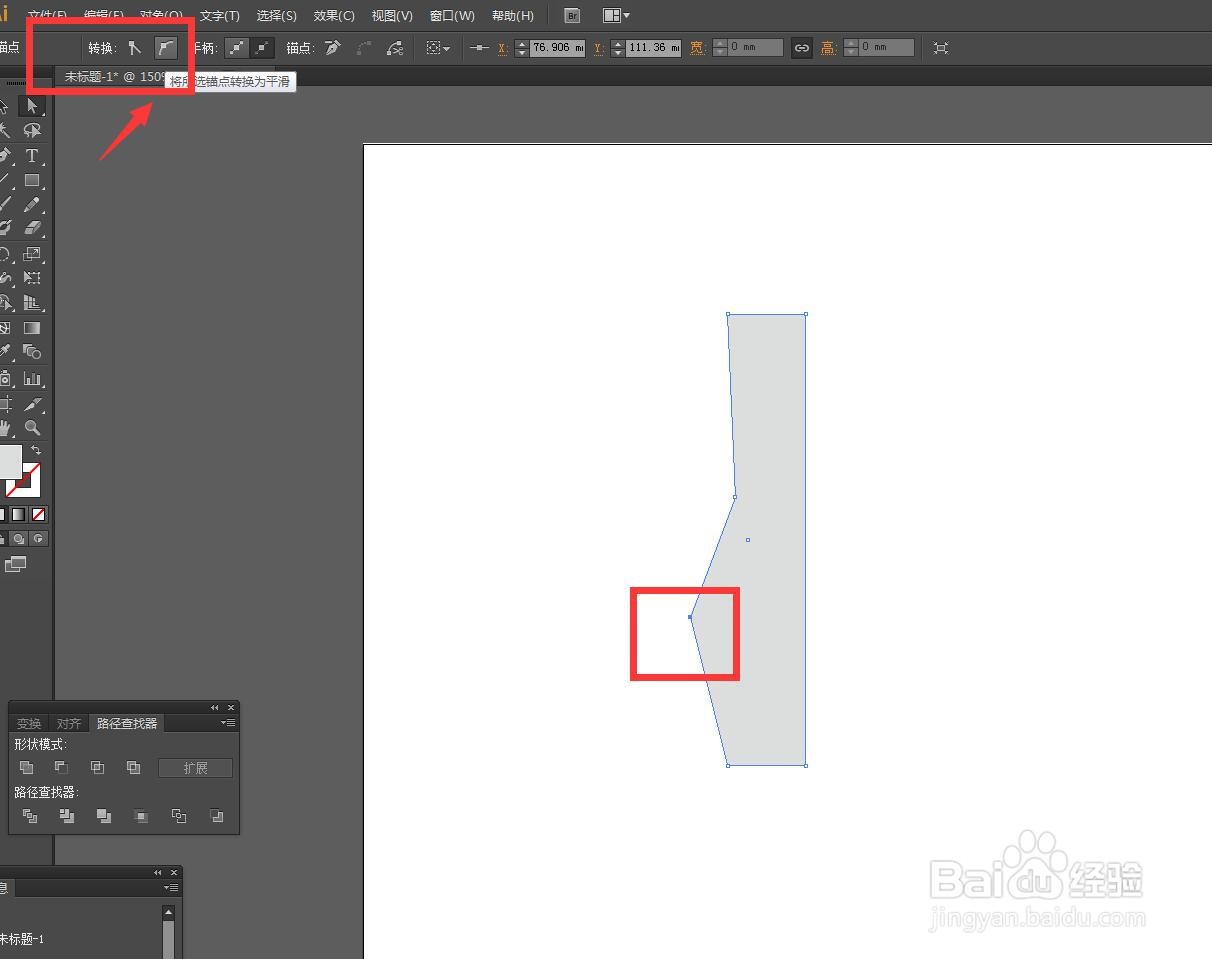
Task: Open the Transform panel icon in control bar
Action: click(941, 47)
